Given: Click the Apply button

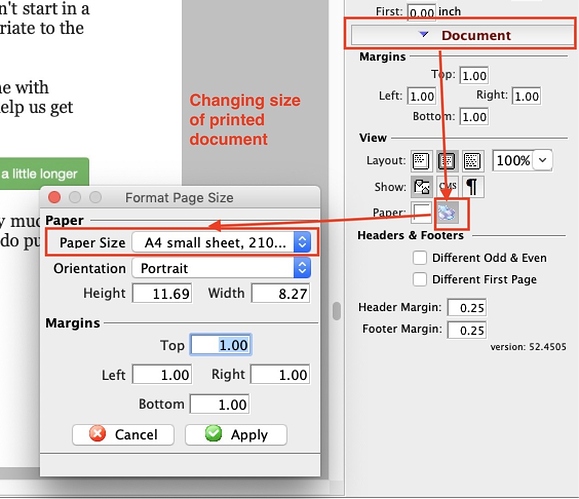Looking at the screenshot, I should click(x=236, y=434).
